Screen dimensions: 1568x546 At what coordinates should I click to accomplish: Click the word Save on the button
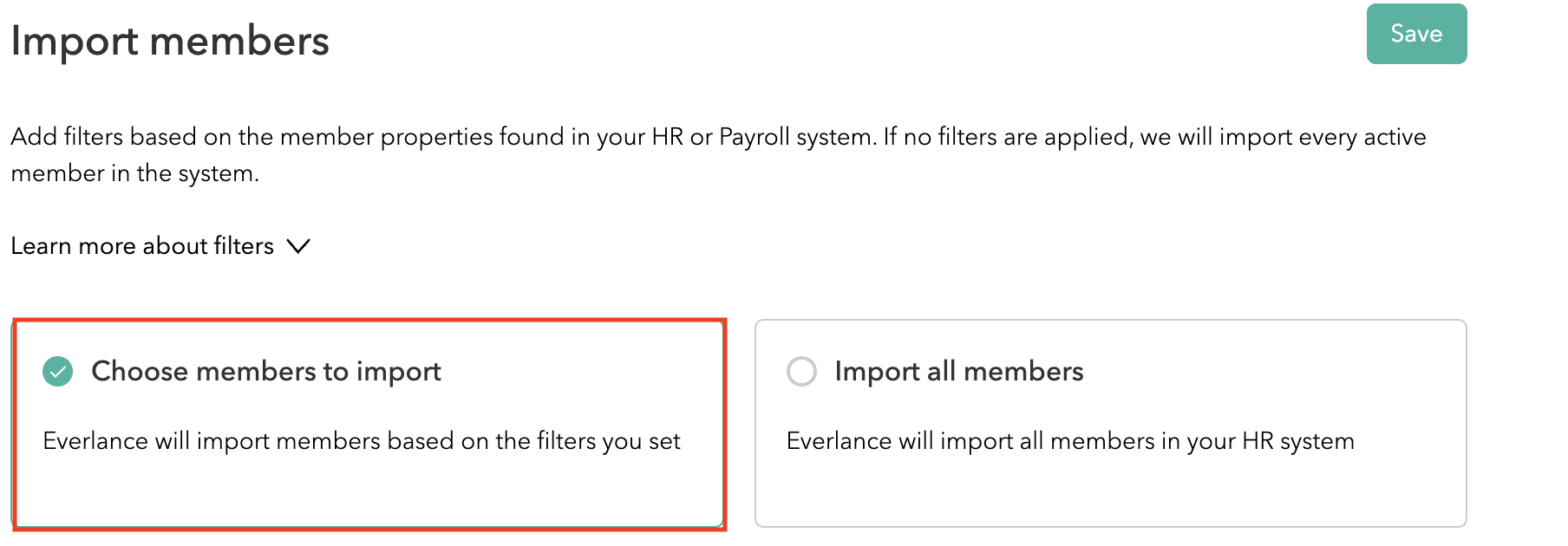click(1416, 34)
